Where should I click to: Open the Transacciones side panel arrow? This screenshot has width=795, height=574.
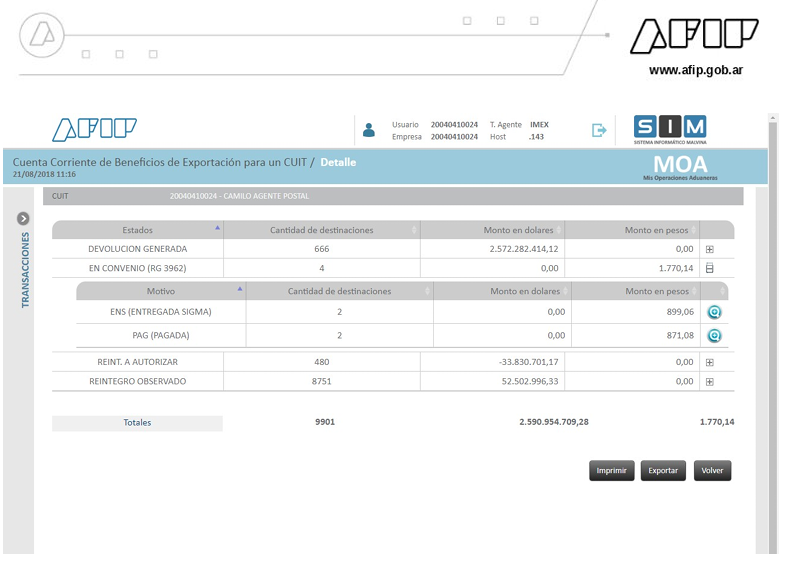click(x=24, y=219)
